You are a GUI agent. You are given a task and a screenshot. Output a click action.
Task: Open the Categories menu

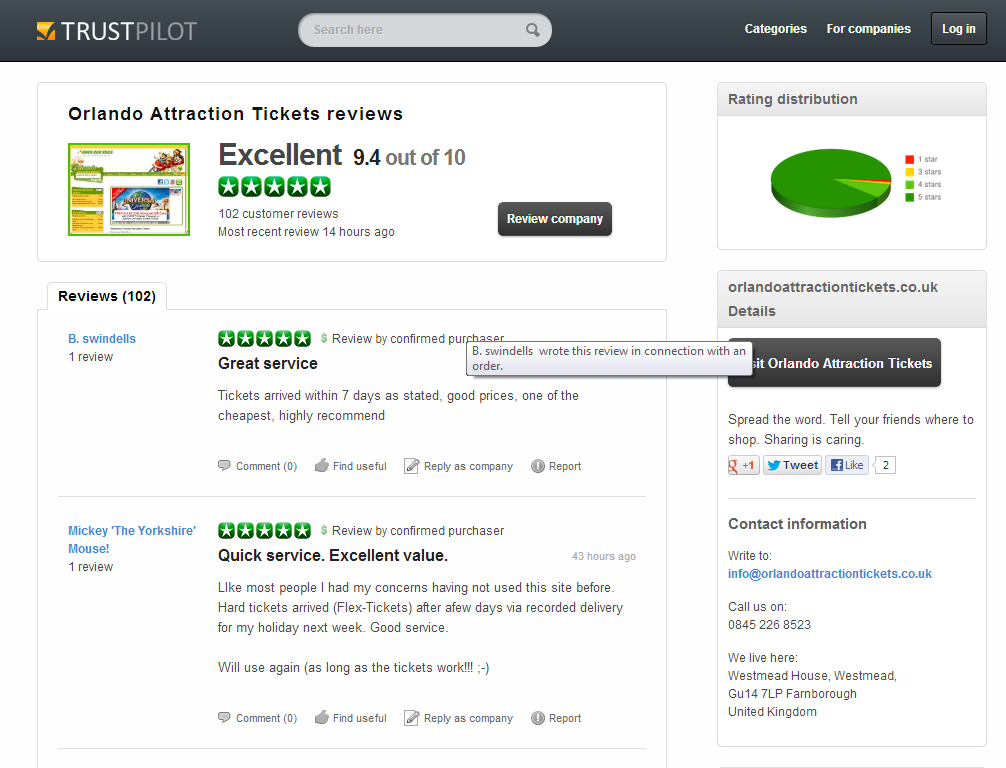[775, 29]
